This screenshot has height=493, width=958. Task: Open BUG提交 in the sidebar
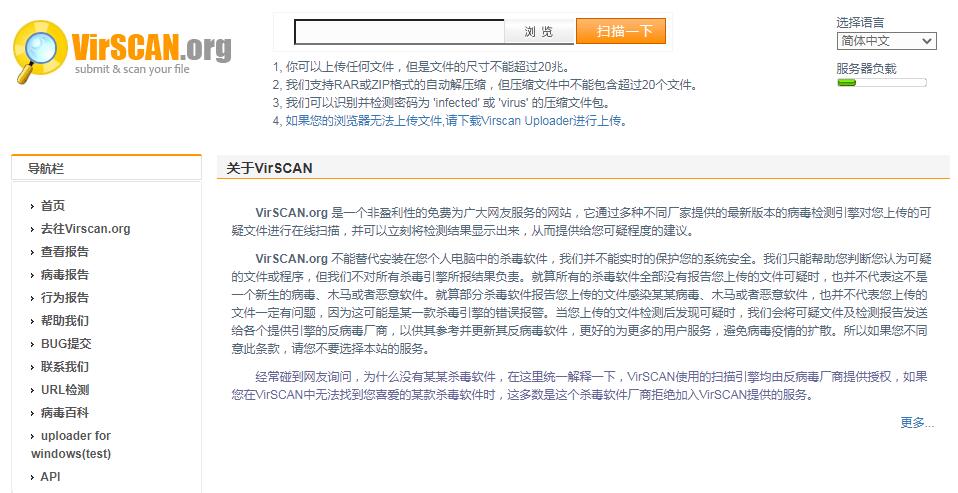(66, 344)
